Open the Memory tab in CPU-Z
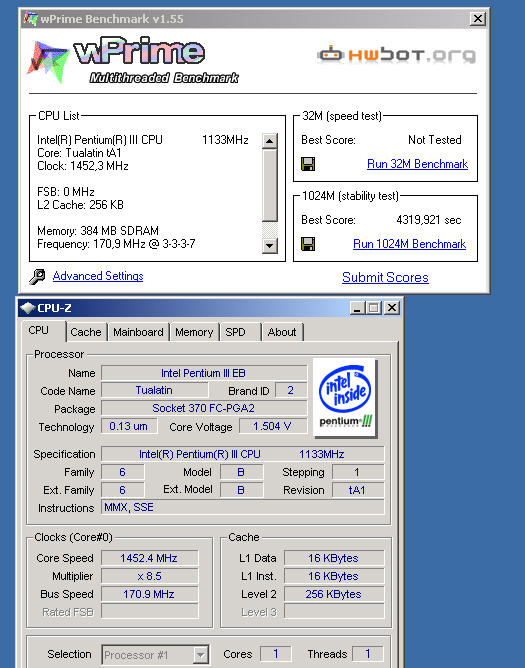This screenshot has width=525, height=668. [194, 332]
